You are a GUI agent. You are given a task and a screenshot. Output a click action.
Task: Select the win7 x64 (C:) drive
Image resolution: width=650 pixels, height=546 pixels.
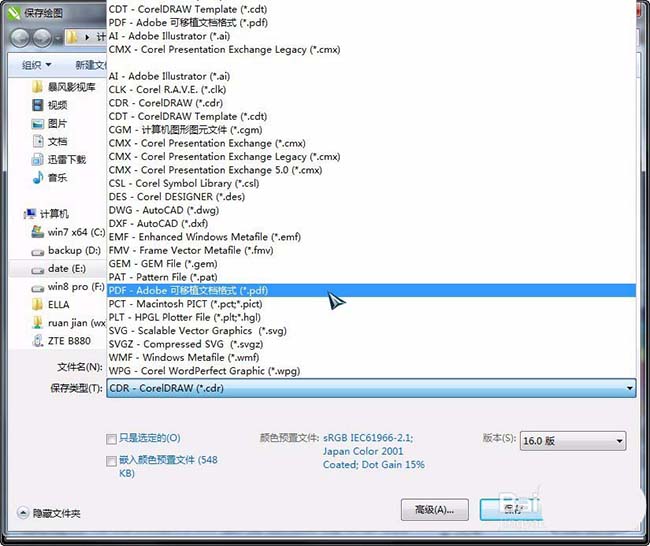pos(68,232)
